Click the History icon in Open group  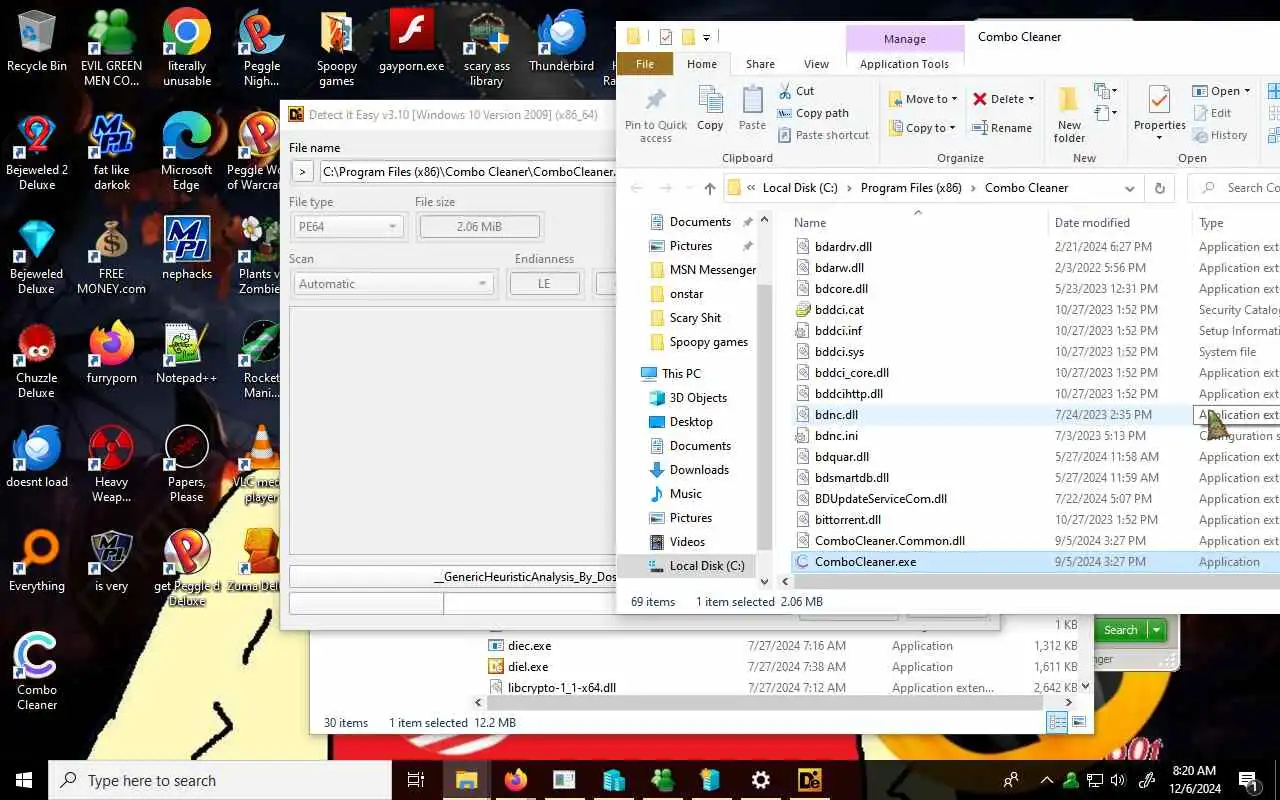pos(1220,135)
